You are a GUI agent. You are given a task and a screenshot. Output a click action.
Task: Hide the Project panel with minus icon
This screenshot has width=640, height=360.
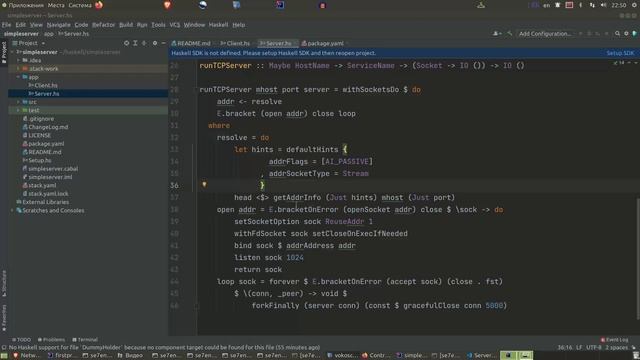[163, 43]
